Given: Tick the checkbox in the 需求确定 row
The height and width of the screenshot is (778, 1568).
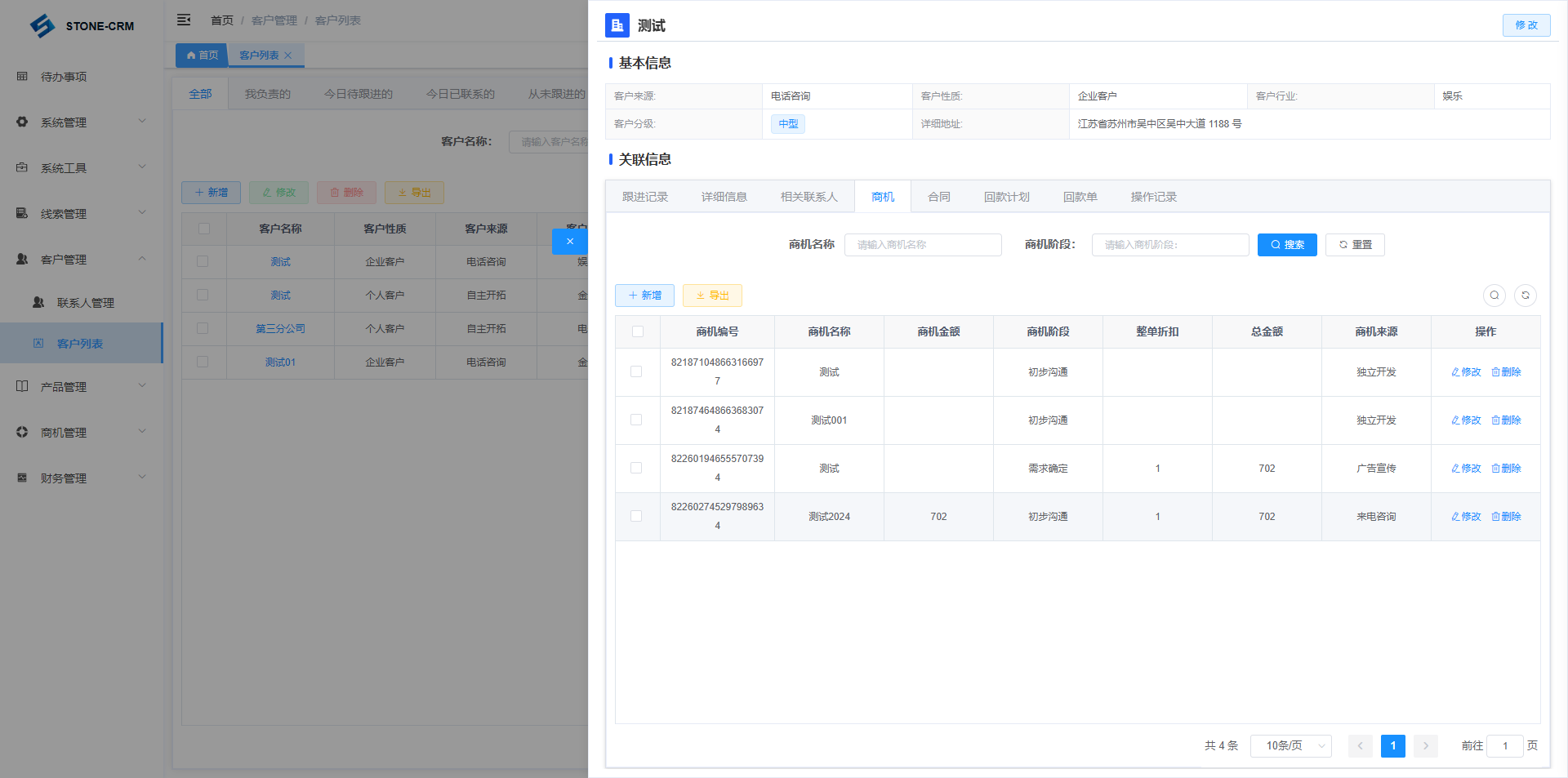Looking at the screenshot, I should [636, 468].
